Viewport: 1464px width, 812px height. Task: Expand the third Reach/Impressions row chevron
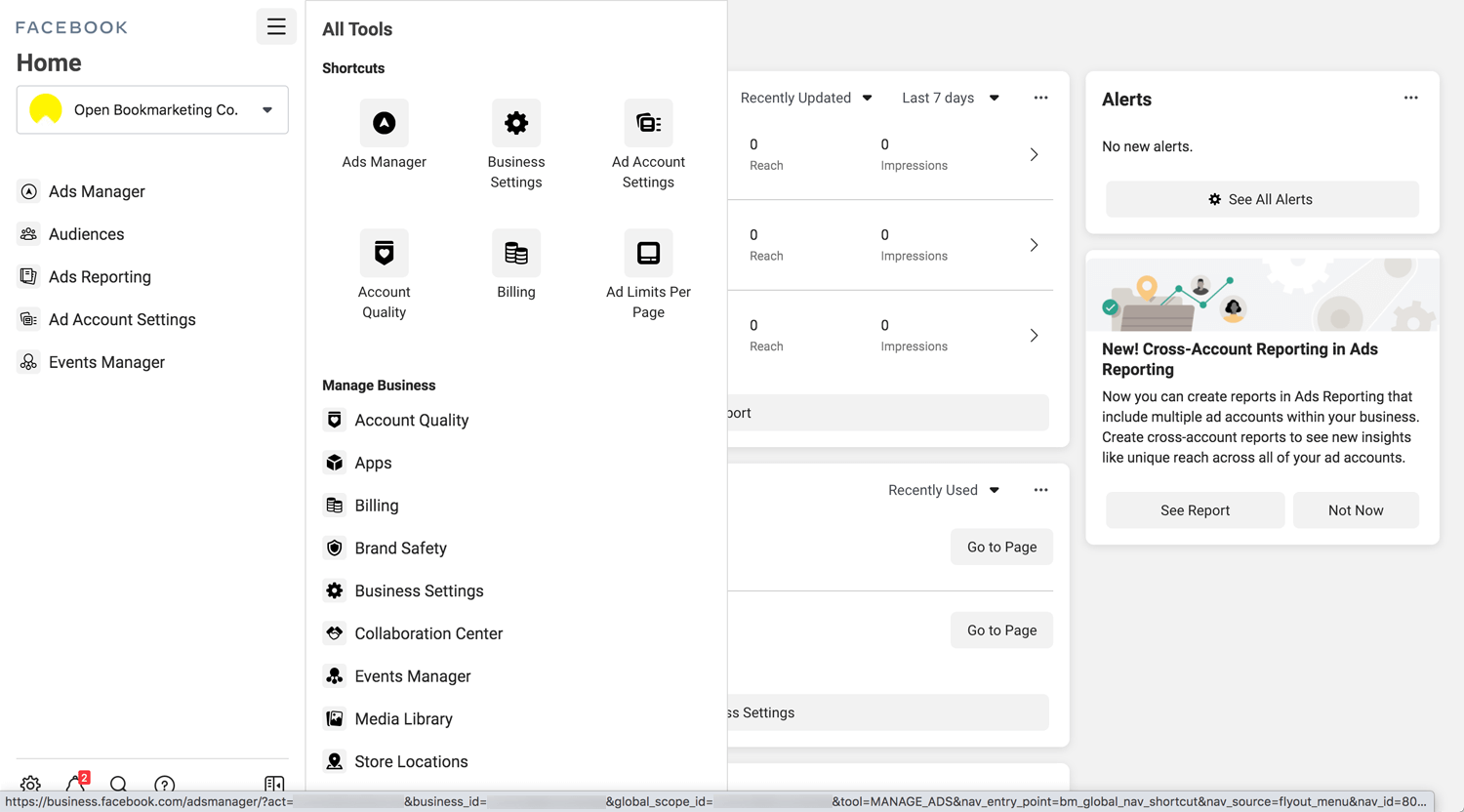tap(1034, 336)
